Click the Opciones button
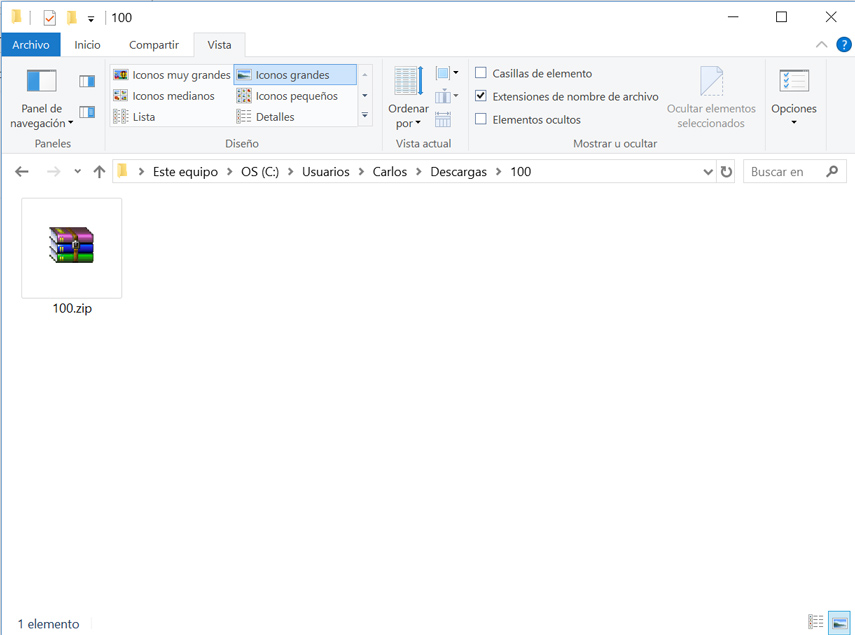 click(793, 108)
